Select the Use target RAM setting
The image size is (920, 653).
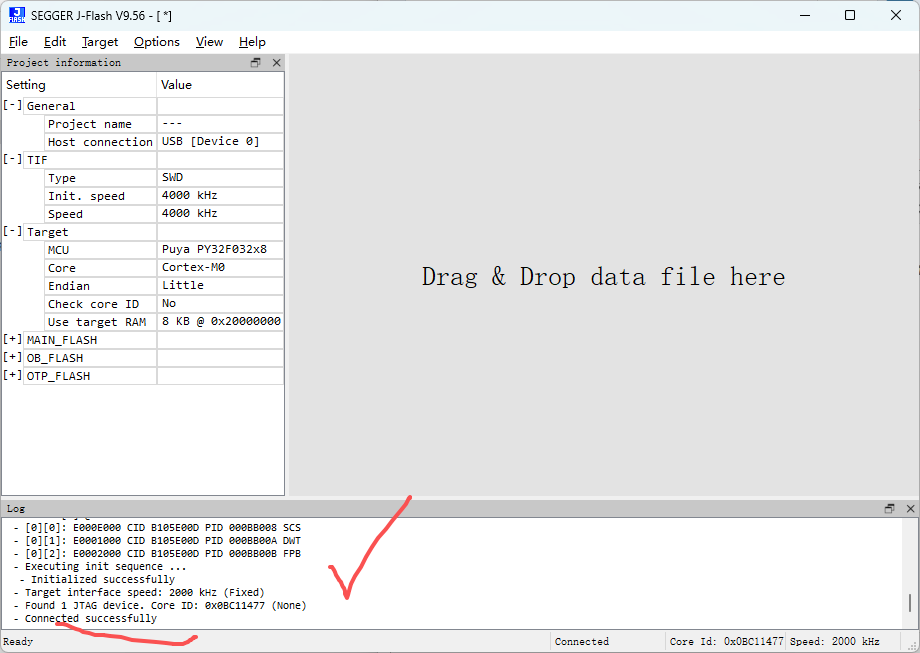(164, 322)
